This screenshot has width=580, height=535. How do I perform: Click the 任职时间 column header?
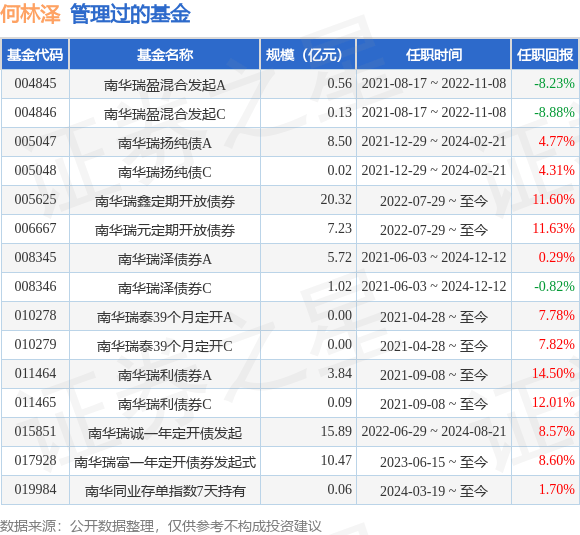click(434, 55)
